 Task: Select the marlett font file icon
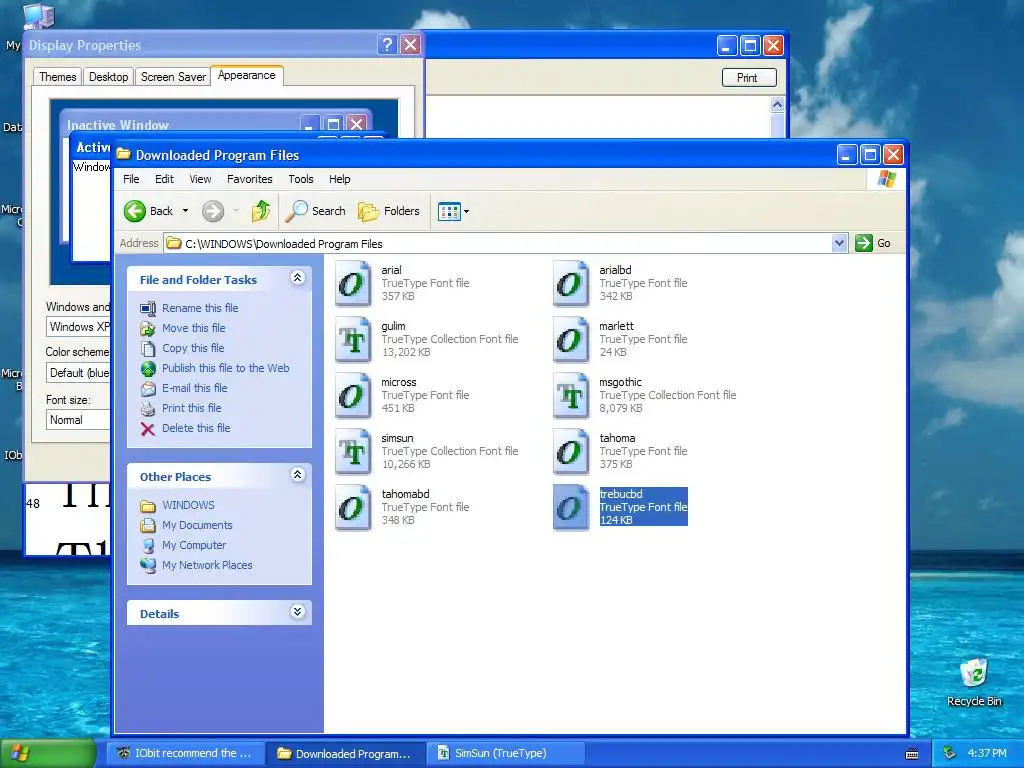tap(571, 340)
